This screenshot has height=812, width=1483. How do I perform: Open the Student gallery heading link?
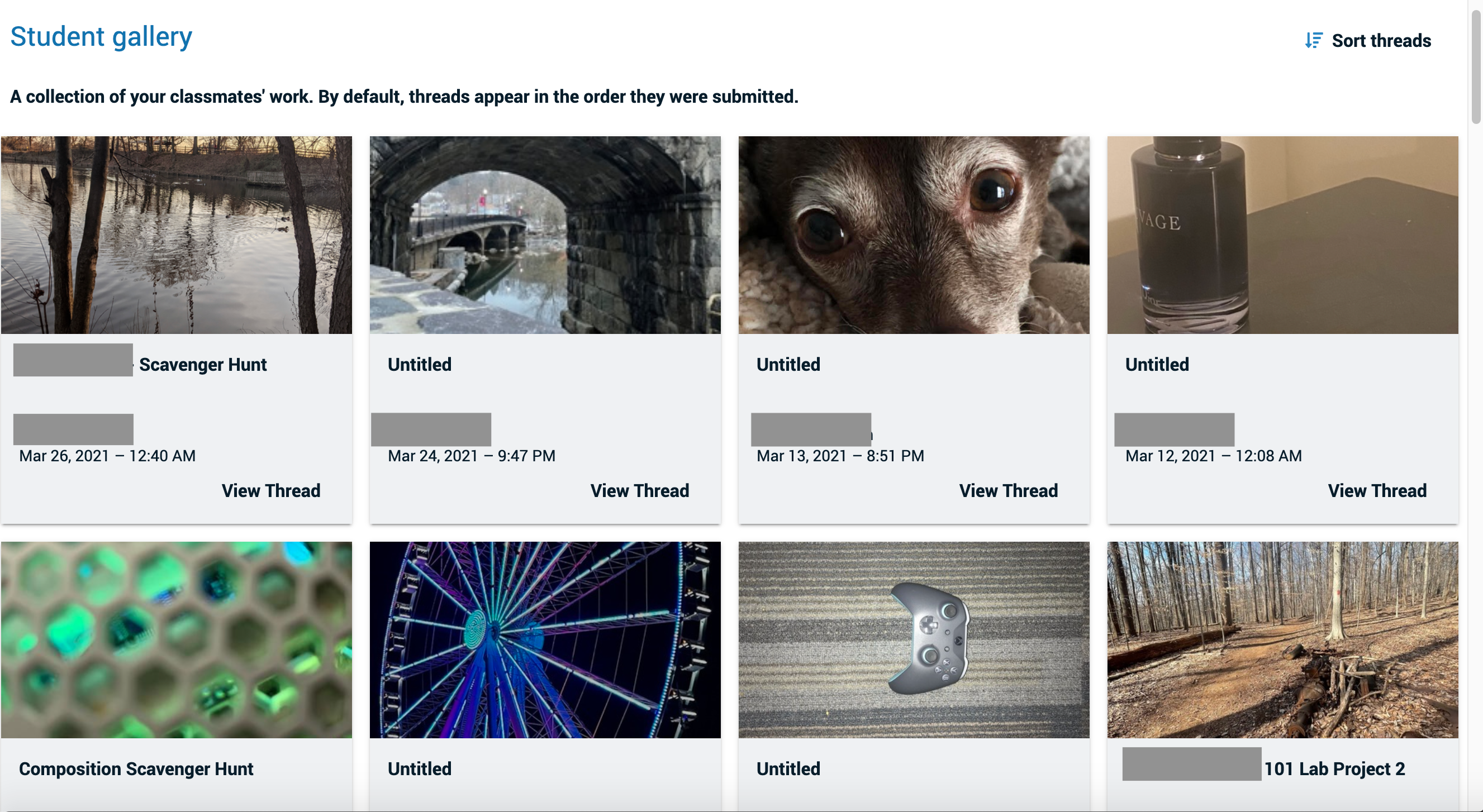pos(101,37)
